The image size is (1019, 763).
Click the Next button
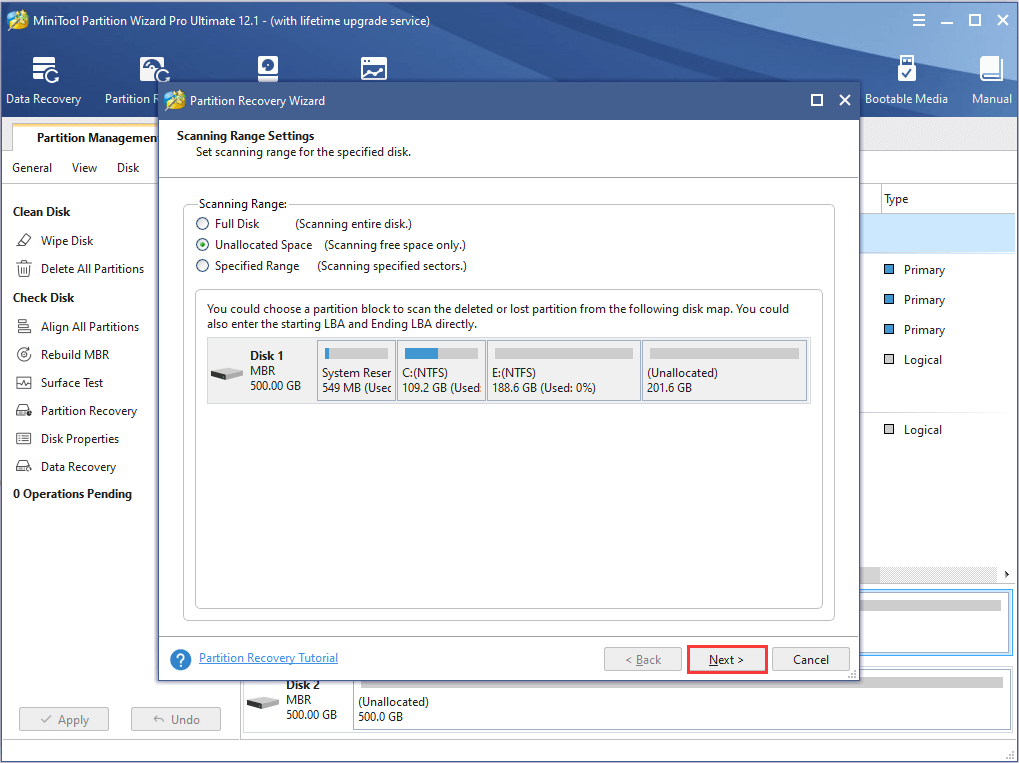point(727,660)
